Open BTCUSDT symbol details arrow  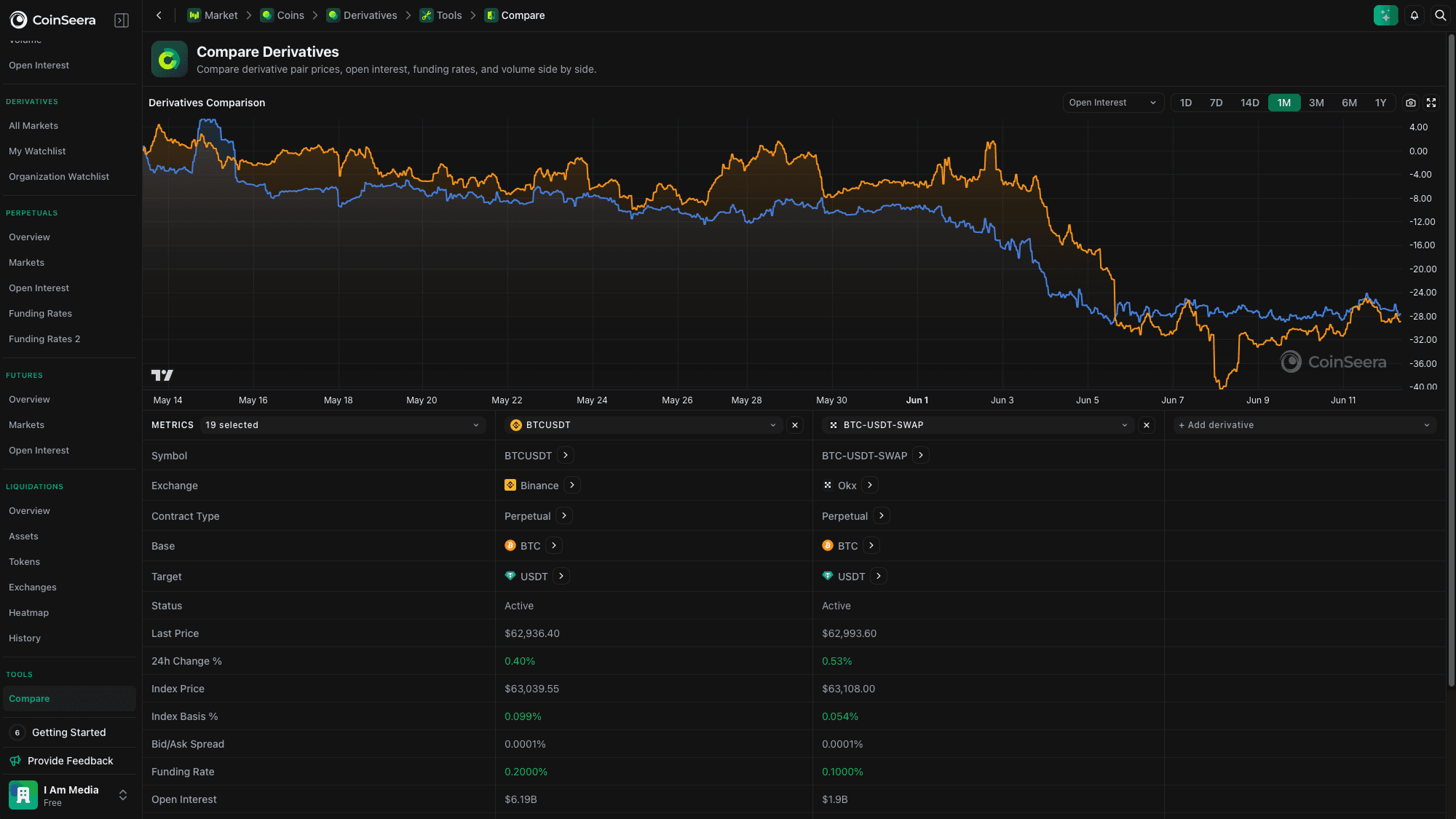566,455
